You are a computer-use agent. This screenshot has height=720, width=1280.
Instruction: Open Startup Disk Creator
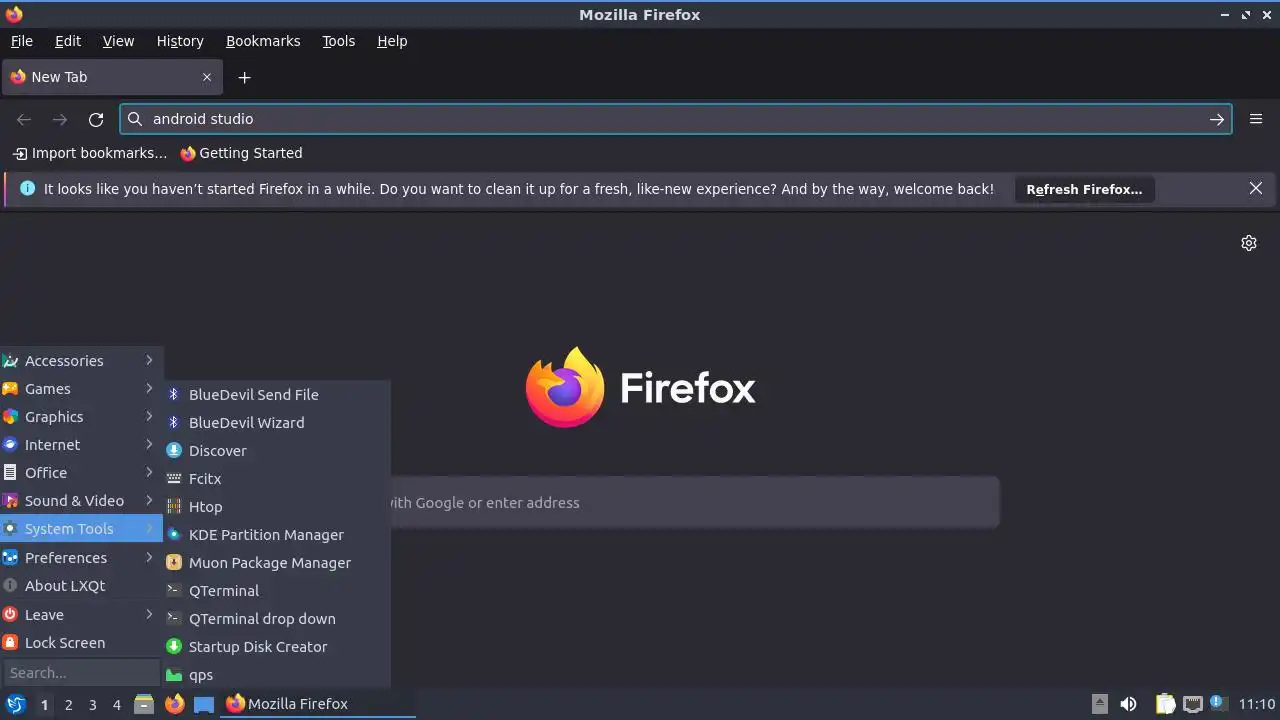pyautogui.click(x=277, y=647)
